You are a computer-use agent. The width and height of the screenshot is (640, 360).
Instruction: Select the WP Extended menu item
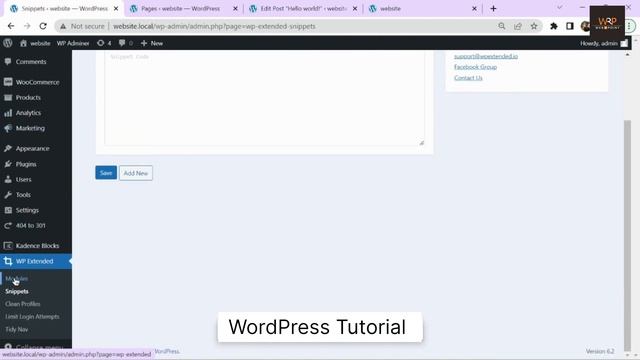36,261
